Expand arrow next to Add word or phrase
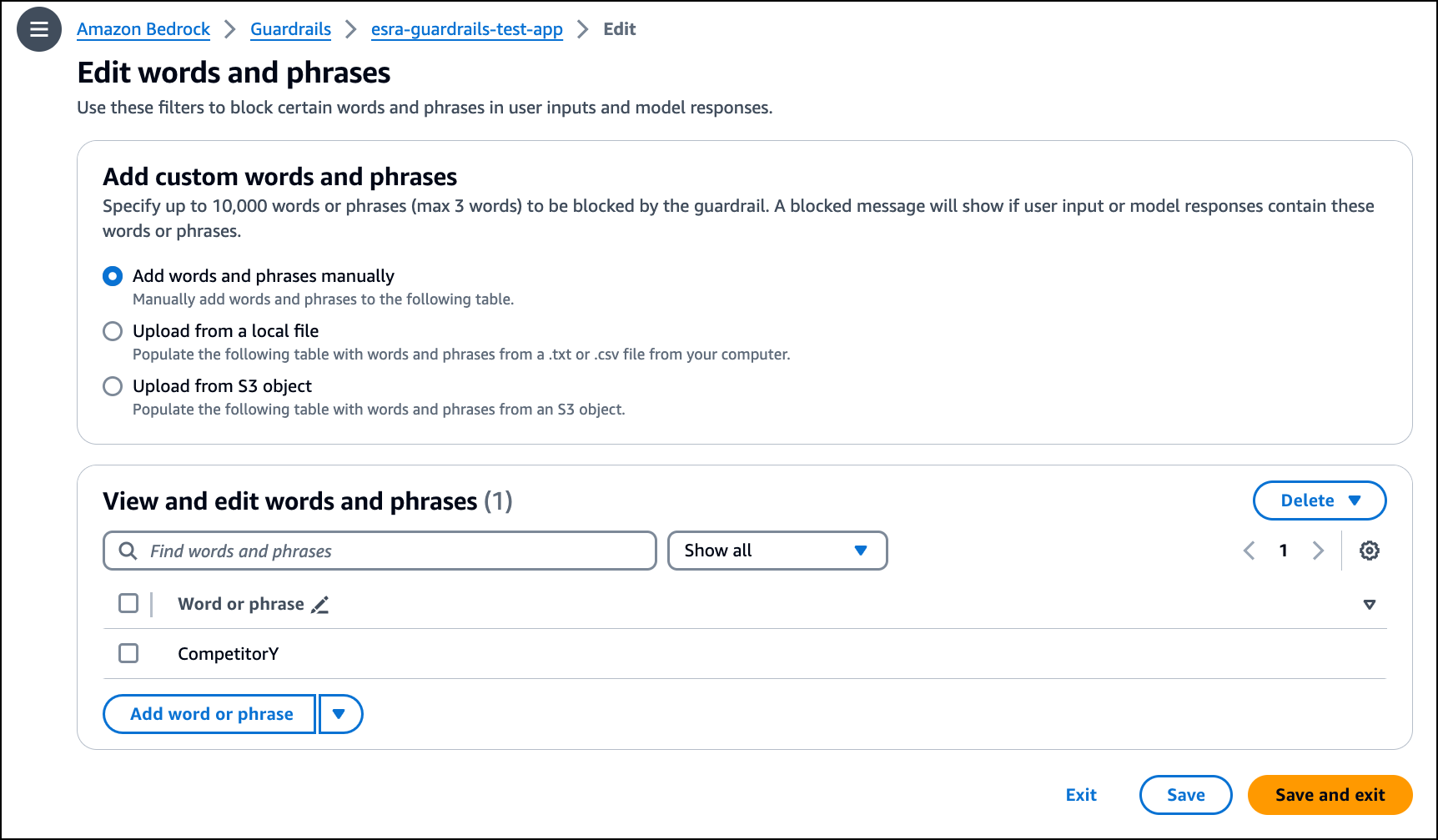The width and height of the screenshot is (1438, 840). tap(340, 714)
